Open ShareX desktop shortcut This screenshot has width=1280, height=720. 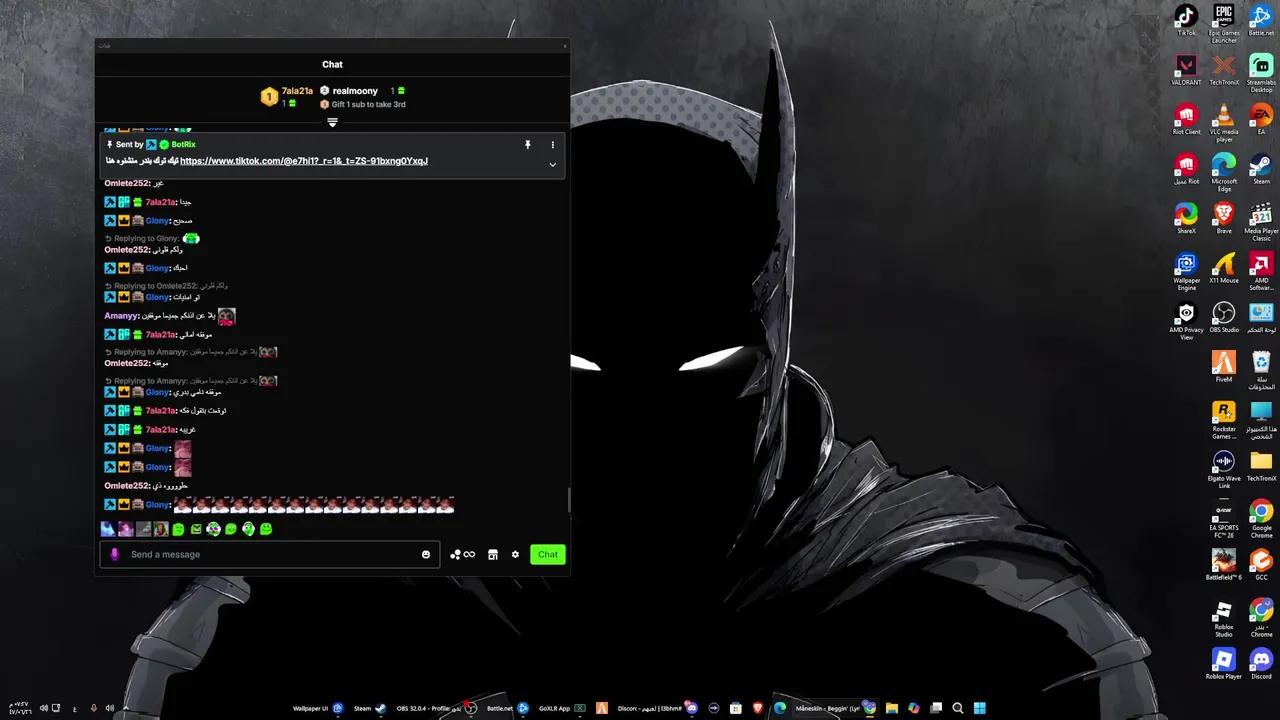point(1186,218)
